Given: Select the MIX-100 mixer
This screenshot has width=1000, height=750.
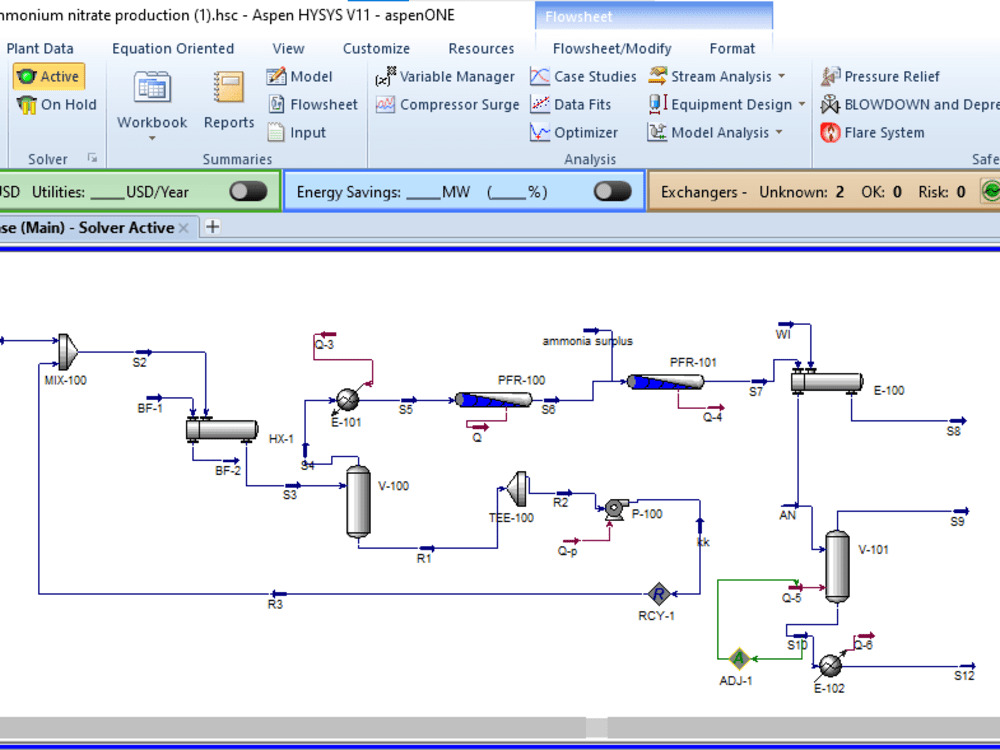Looking at the screenshot, I should click(68, 351).
